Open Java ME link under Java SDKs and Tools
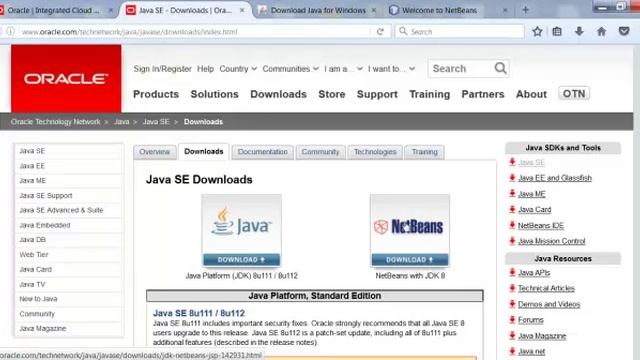640x360 pixels. click(531, 194)
